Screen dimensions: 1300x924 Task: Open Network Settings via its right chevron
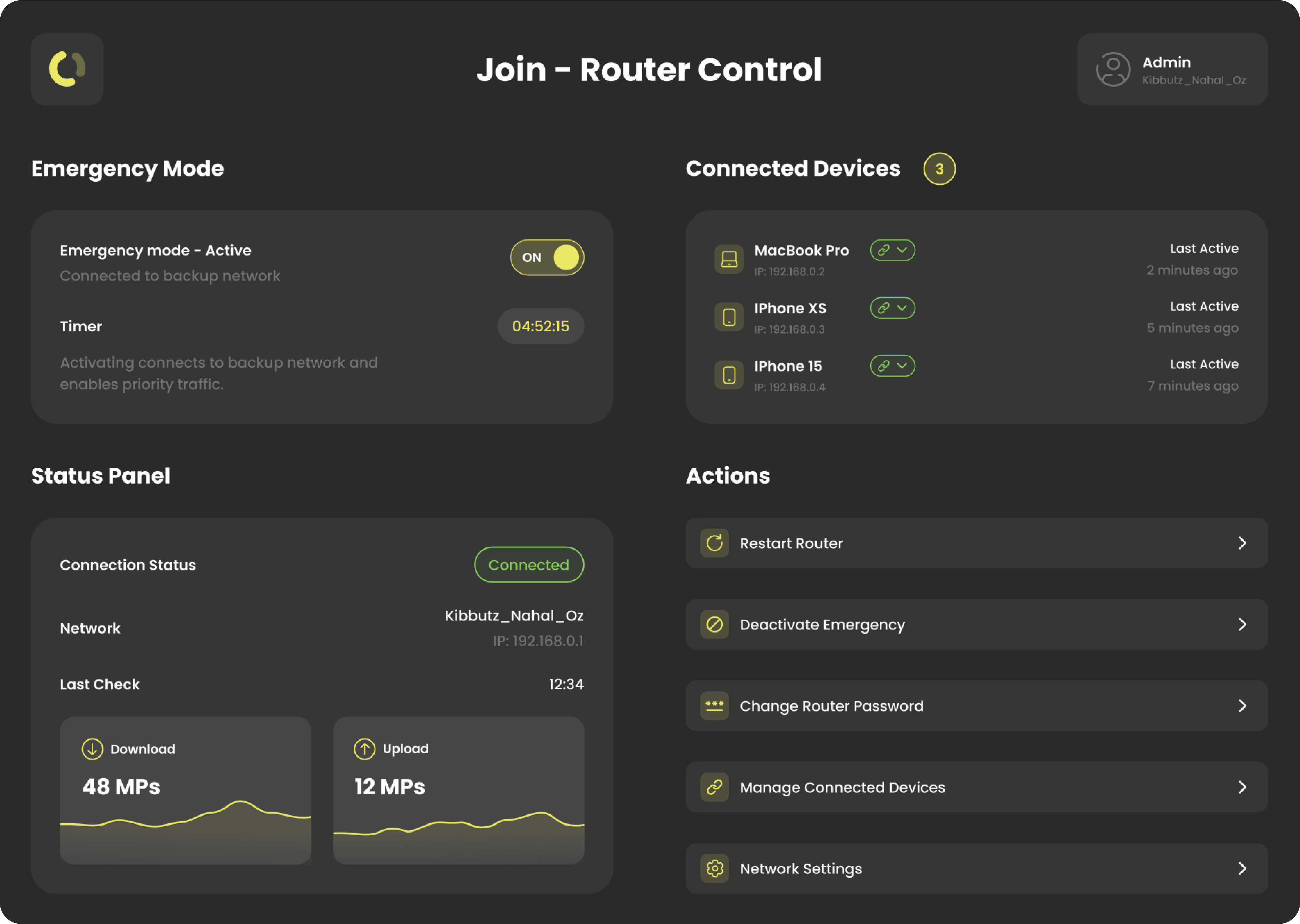click(1243, 869)
